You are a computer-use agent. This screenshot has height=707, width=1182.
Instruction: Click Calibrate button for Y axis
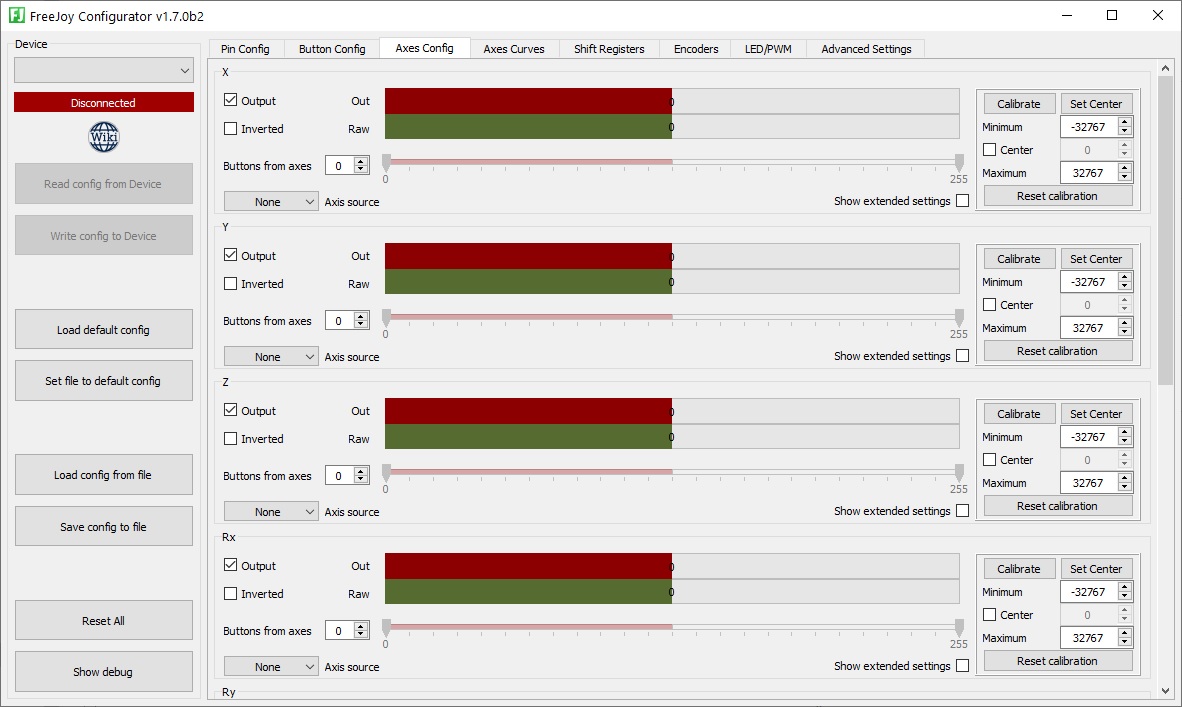[x=1018, y=259]
